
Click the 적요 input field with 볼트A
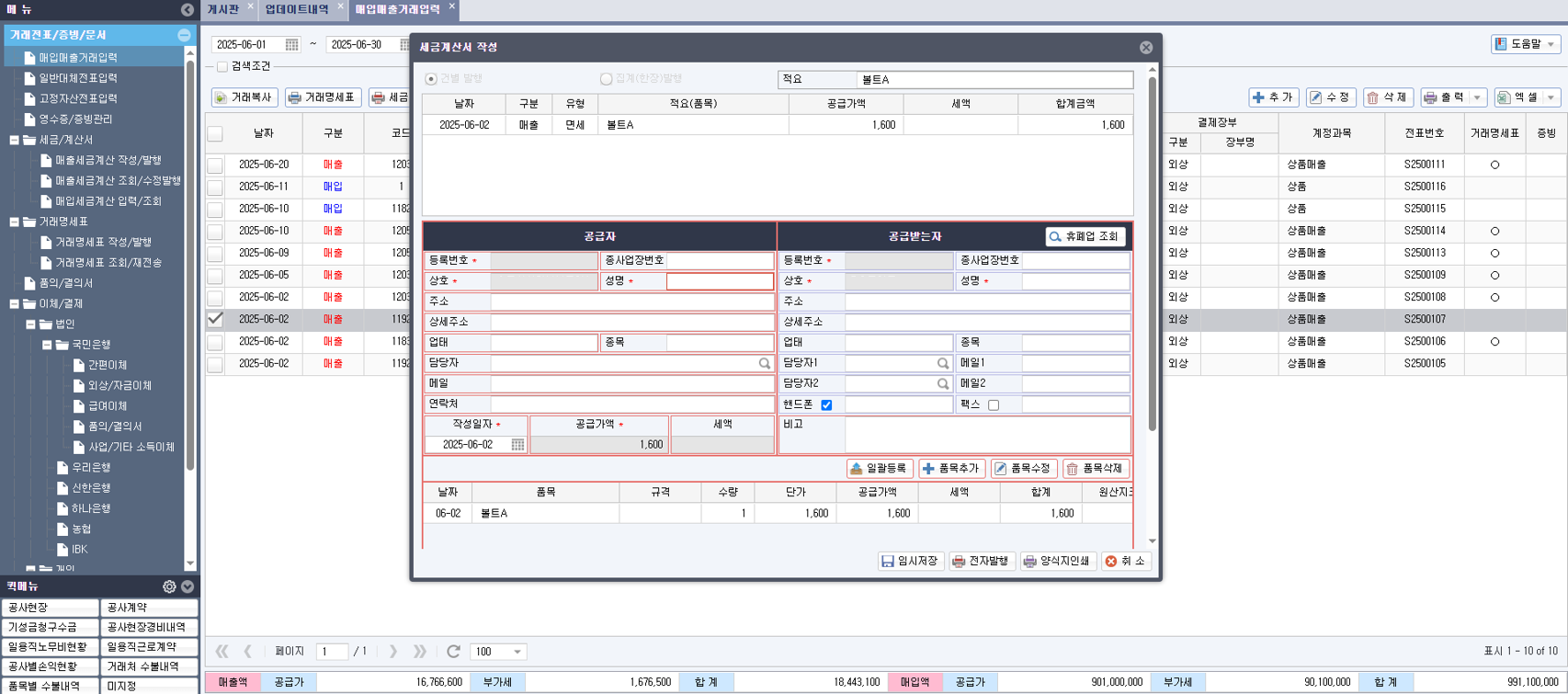click(994, 80)
